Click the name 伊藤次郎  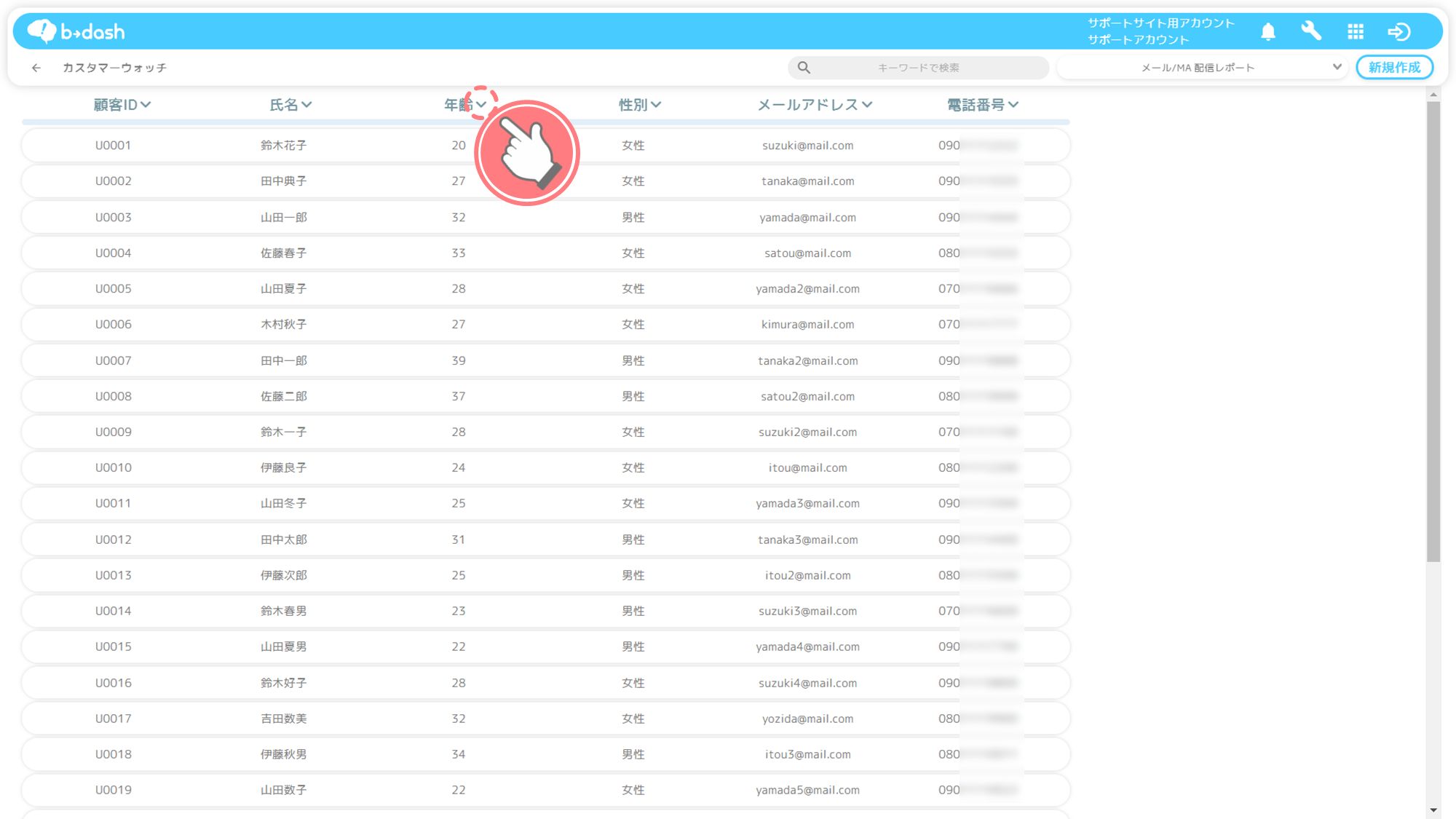(284, 576)
